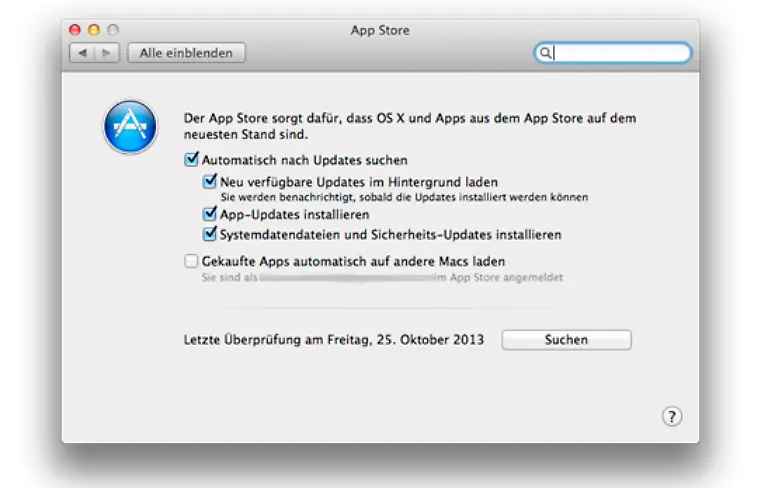
Task: Minimize window with the yellow button
Action: pyautogui.click(x=94, y=30)
